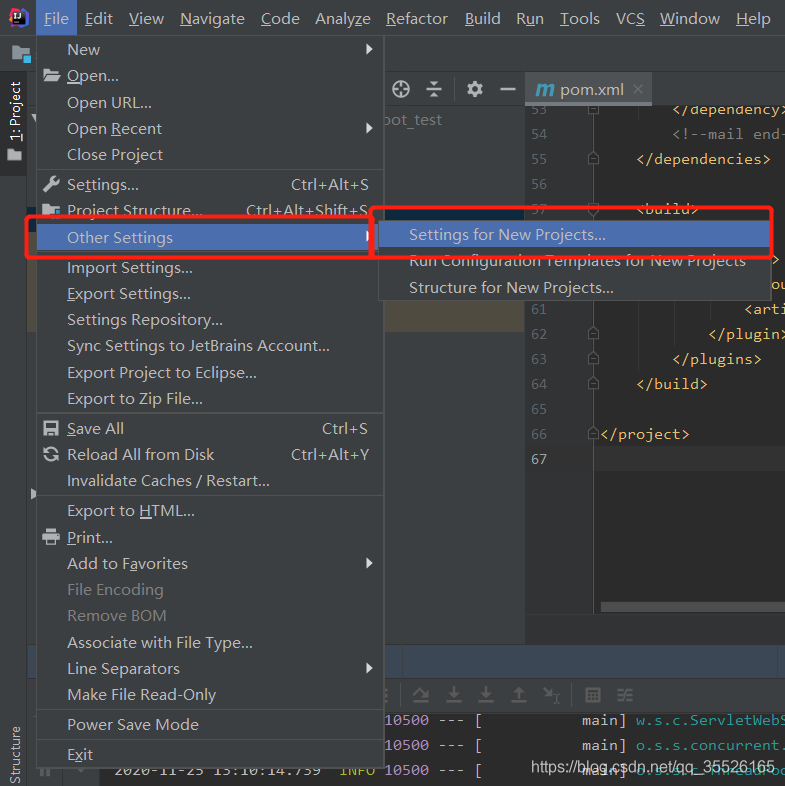The height and width of the screenshot is (786, 785).
Task: Open the File menu
Action: (x=56, y=19)
